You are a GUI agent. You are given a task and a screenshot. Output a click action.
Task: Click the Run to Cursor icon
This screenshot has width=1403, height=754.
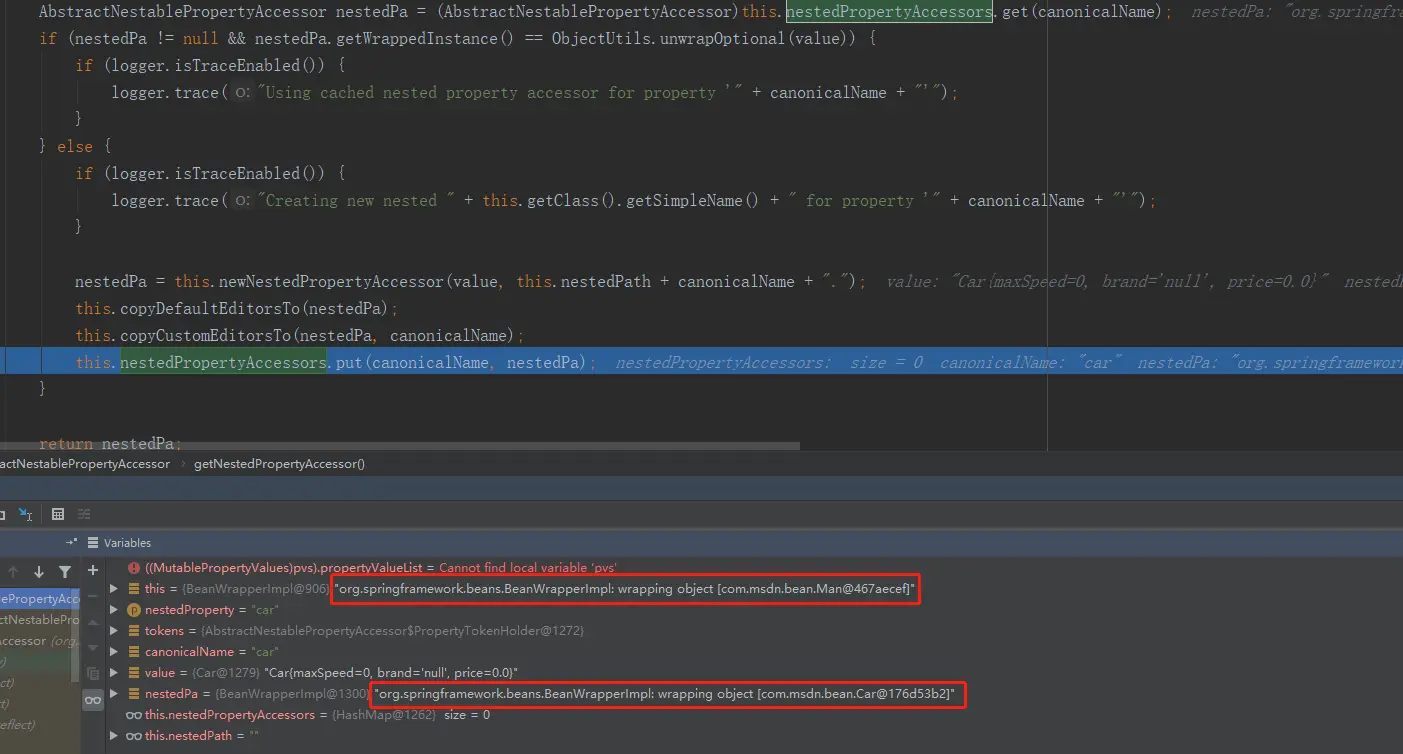[x=27, y=514]
